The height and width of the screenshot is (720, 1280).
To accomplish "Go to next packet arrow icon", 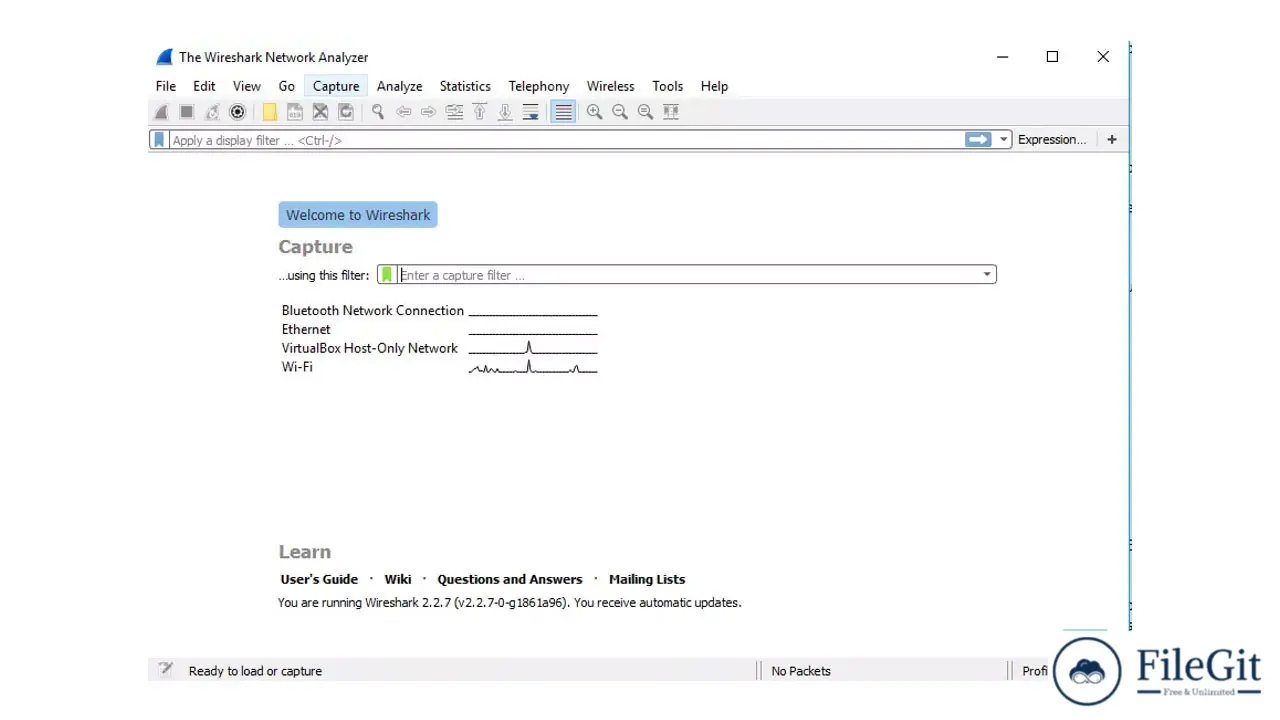I will (429, 112).
